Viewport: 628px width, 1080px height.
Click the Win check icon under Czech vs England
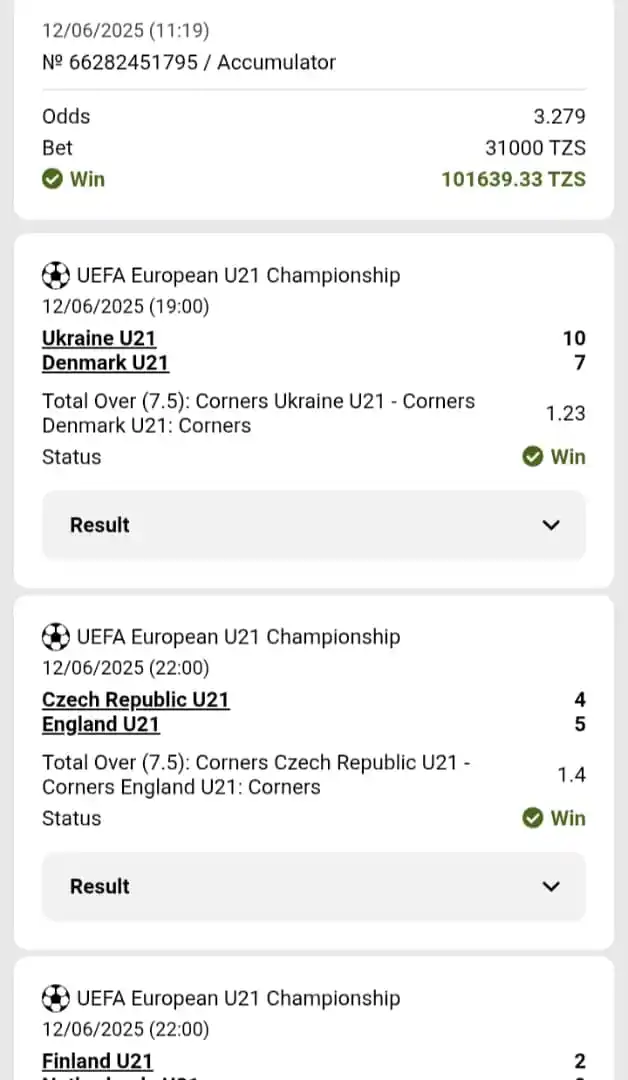click(532, 818)
